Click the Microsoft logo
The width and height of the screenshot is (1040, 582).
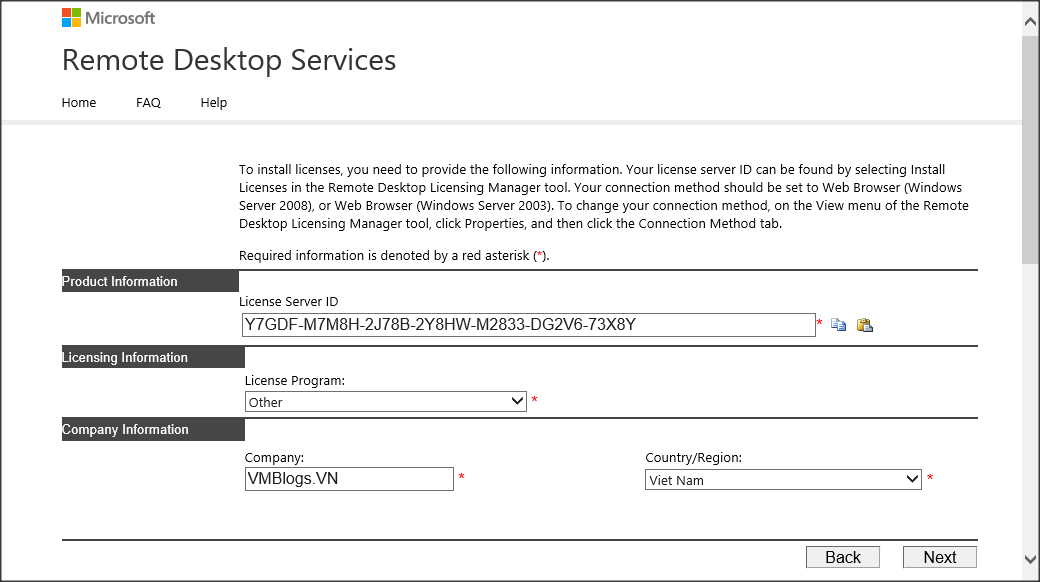(108, 18)
